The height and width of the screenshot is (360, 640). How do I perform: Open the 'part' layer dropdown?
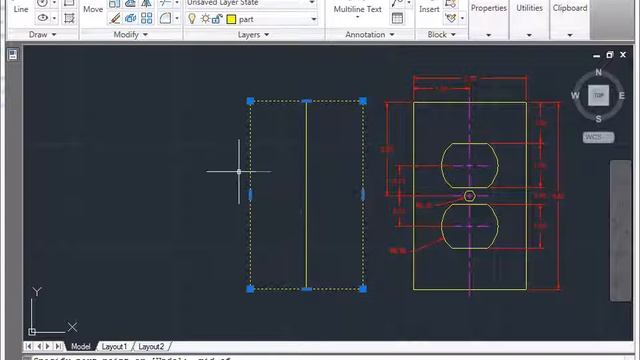coord(314,19)
